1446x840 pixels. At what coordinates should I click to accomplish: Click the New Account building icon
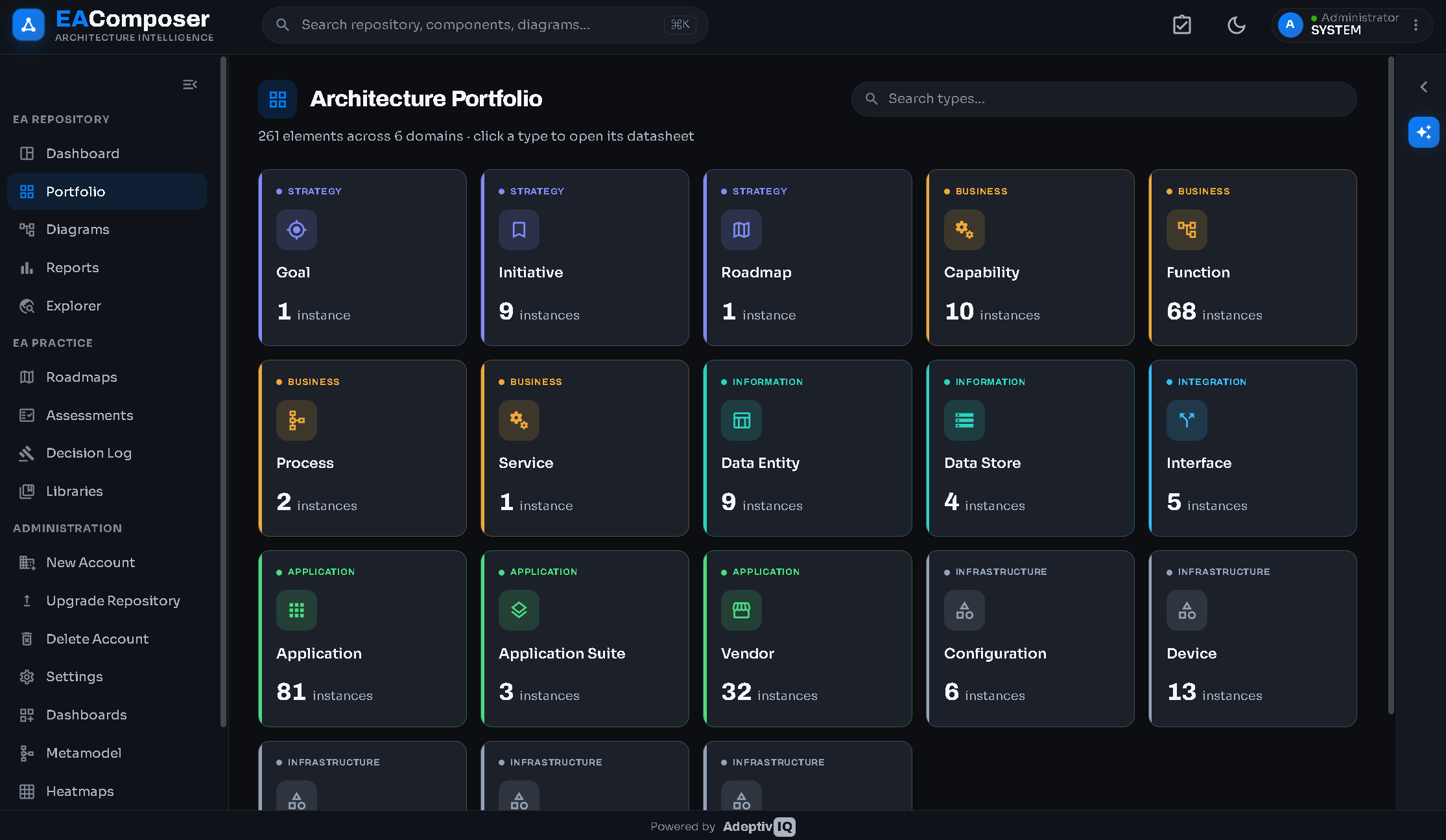(27, 563)
